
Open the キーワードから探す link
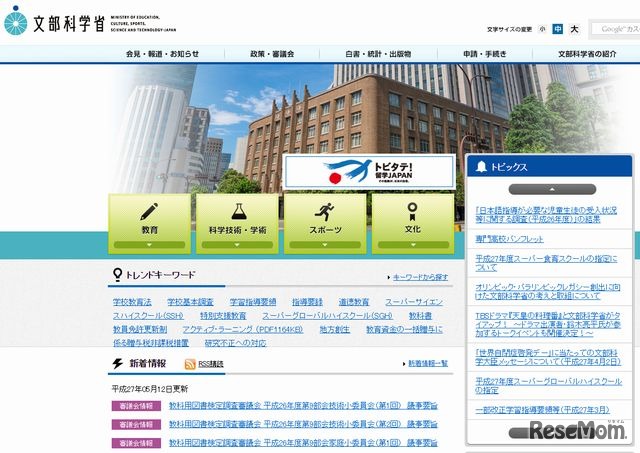(x=420, y=278)
